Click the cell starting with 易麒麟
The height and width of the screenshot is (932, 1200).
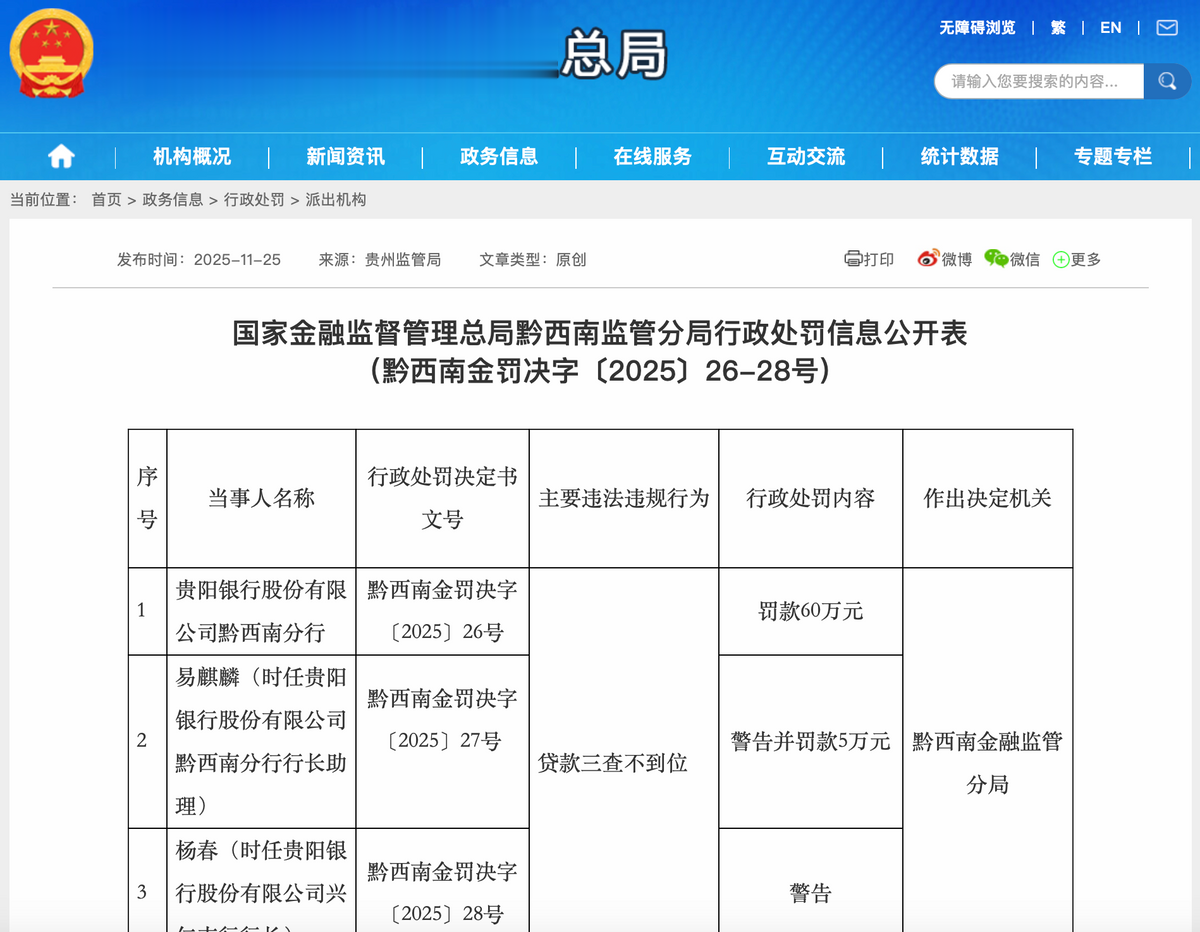[261, 741]
